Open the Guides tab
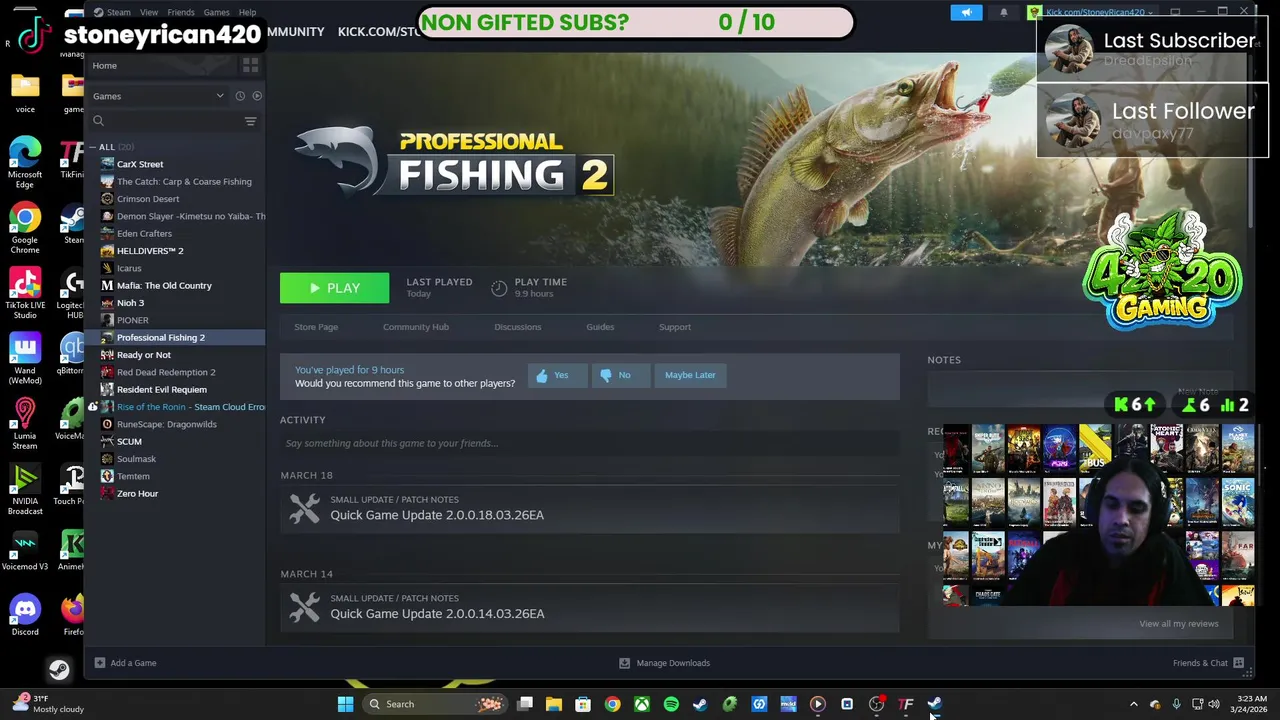The height and width of the screenshot is (720, 1280). coord(600,327)
